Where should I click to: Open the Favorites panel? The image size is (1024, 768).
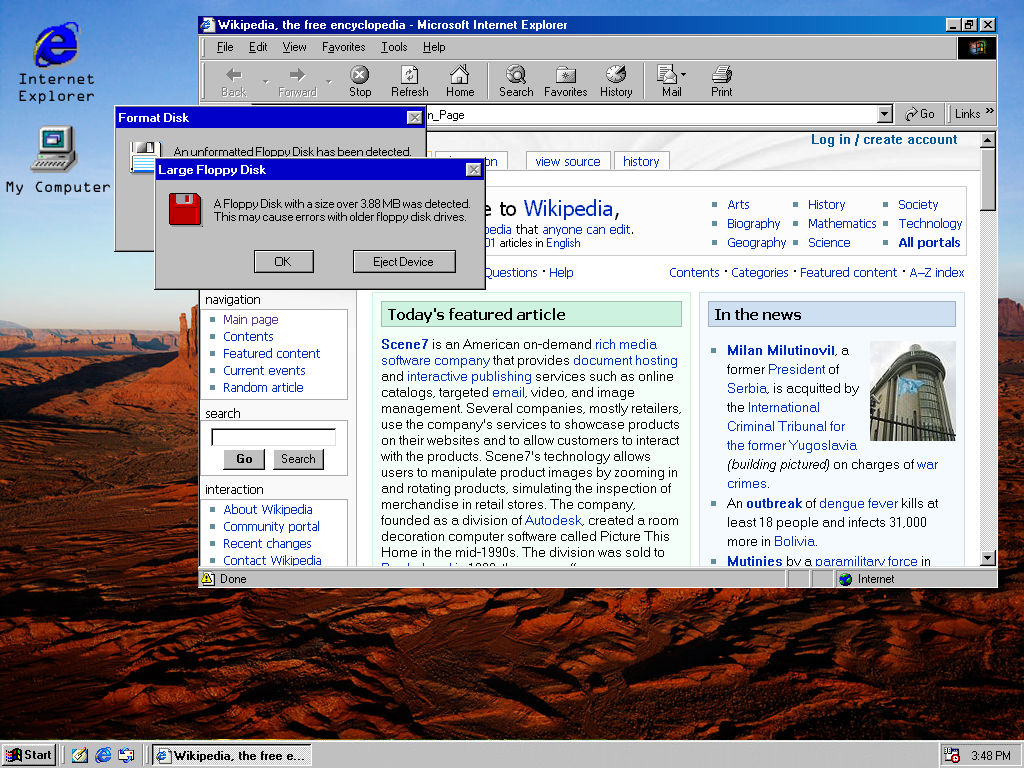(x=565, y=81)
